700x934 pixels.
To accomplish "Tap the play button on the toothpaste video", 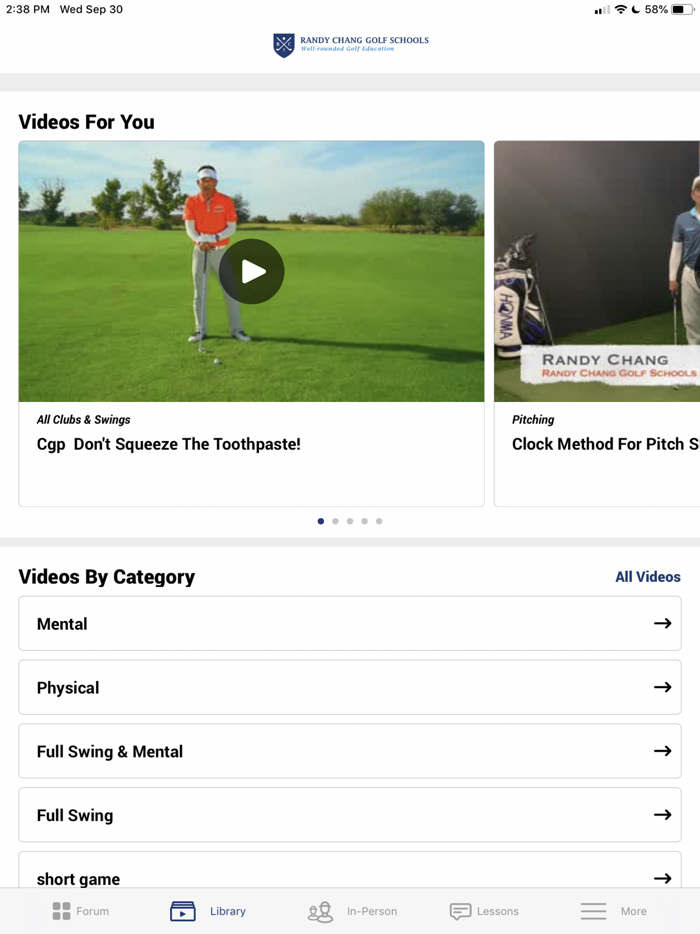I will (251, 271).
